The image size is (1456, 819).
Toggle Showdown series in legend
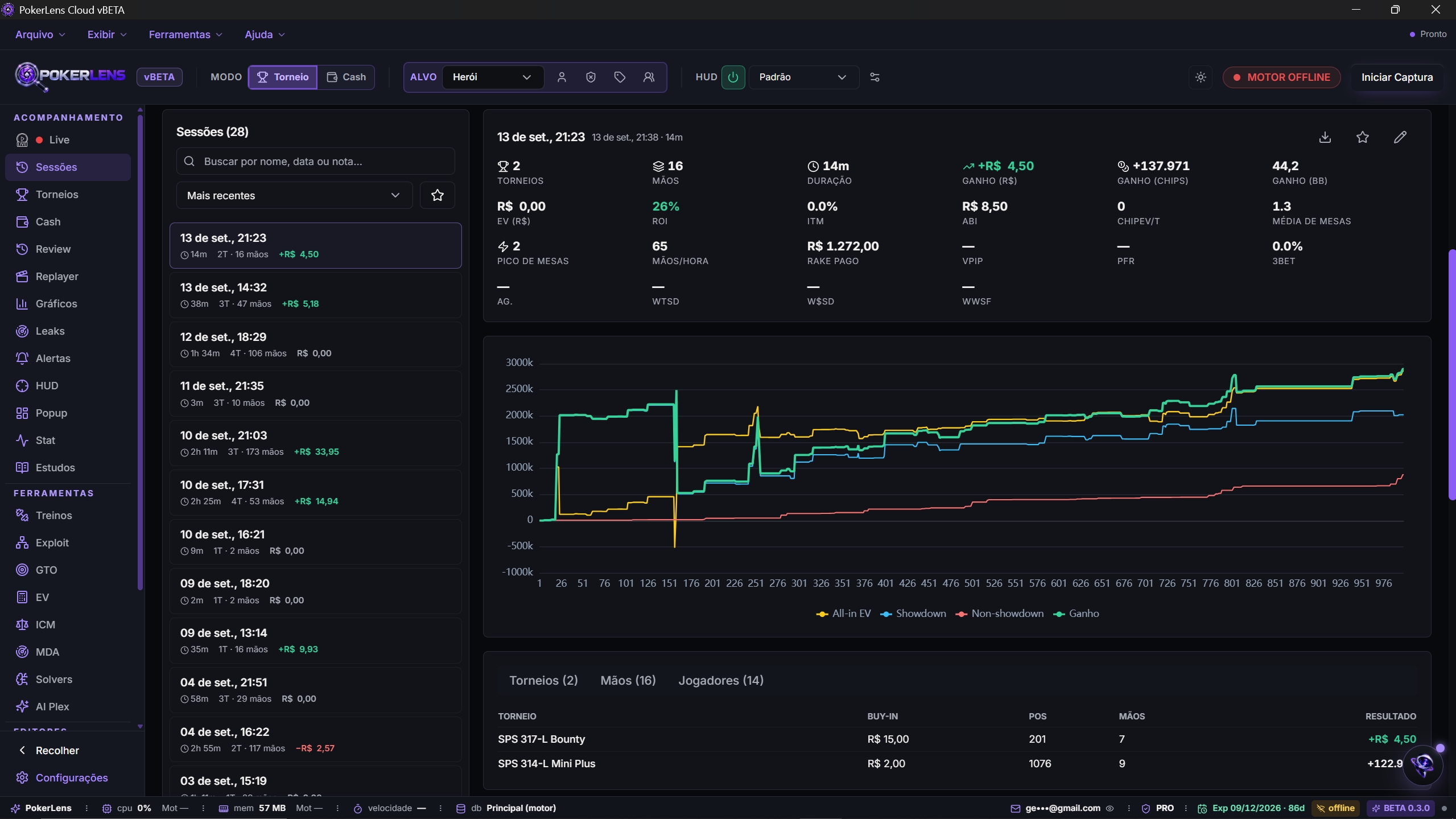[913, 614]
